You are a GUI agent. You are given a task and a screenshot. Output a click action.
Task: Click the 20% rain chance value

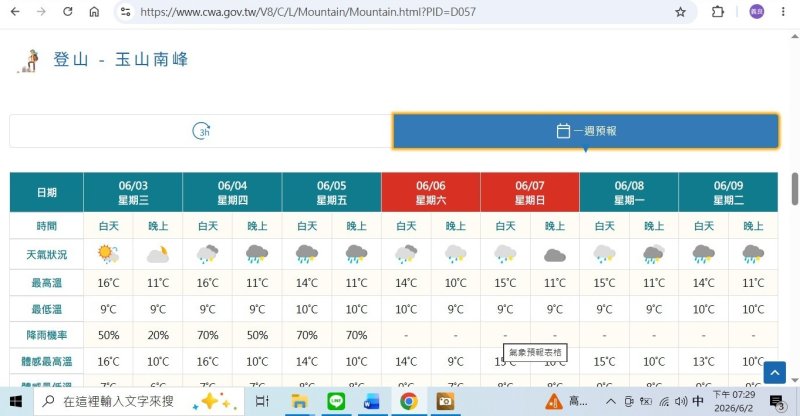[158, 335]
